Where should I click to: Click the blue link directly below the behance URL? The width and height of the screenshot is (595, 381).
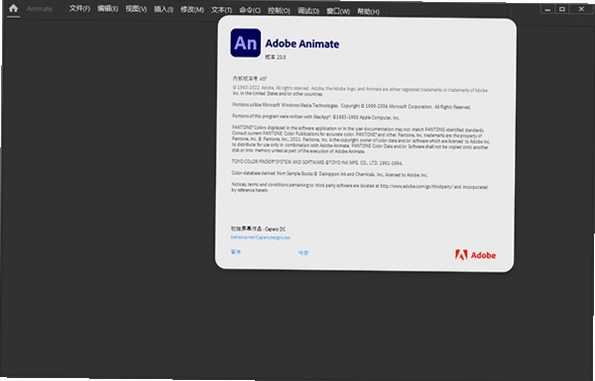236,252
